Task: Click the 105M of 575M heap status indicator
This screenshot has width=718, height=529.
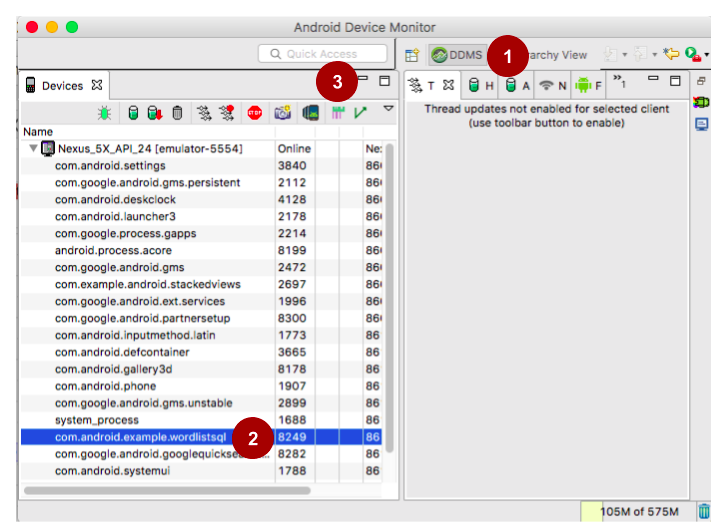Action: coord(637,511)
